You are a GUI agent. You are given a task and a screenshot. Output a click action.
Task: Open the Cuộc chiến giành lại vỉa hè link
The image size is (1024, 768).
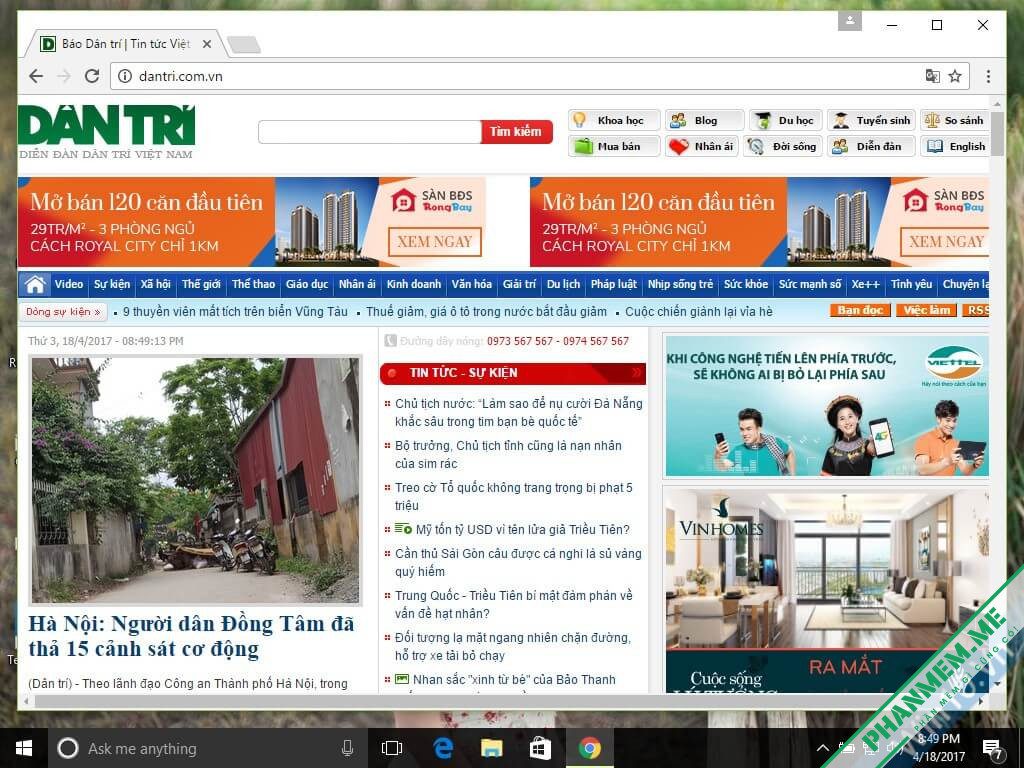(x=699, y=312)
